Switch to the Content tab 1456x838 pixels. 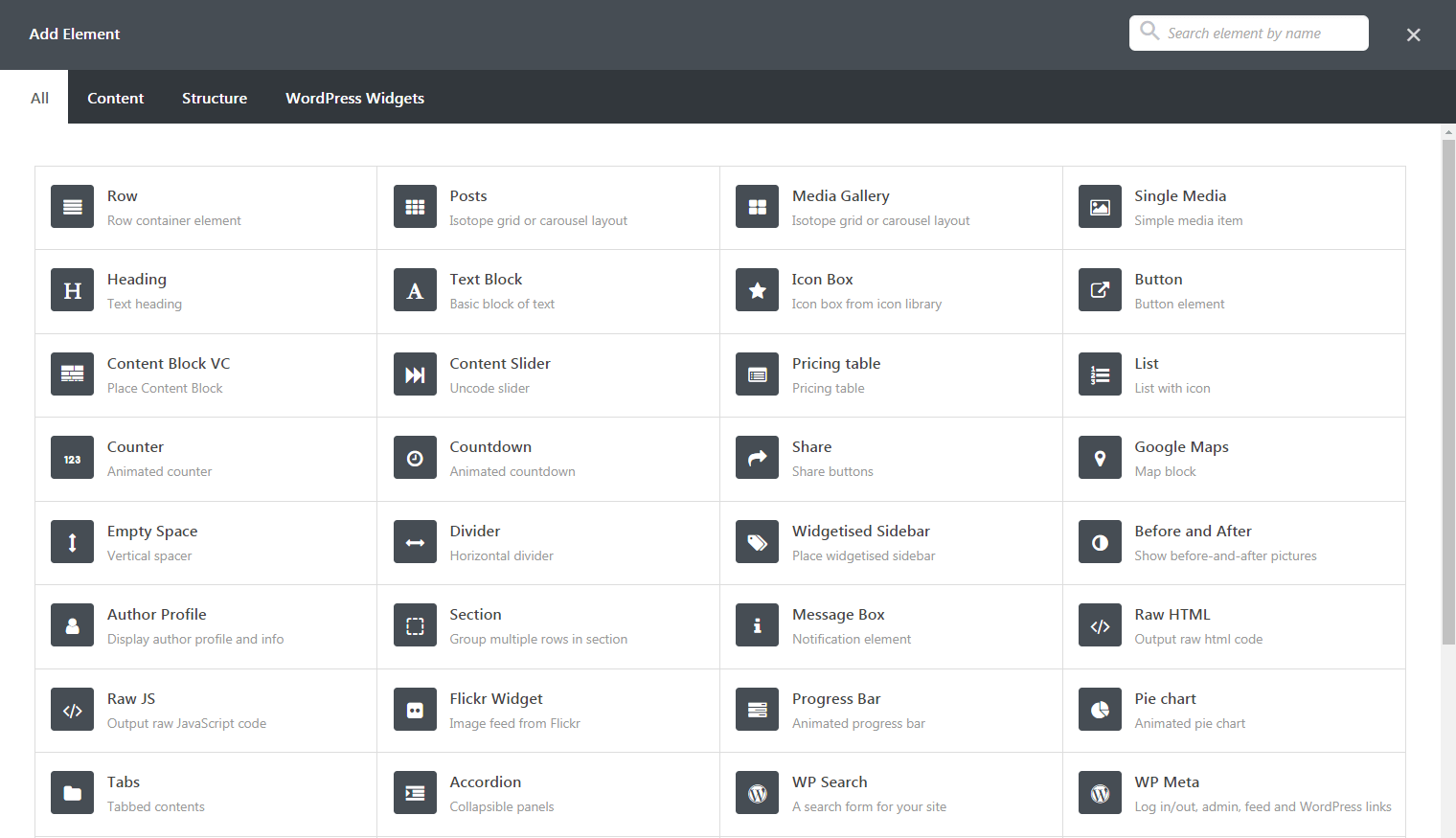pyautogui.click(x=115, y=97)
